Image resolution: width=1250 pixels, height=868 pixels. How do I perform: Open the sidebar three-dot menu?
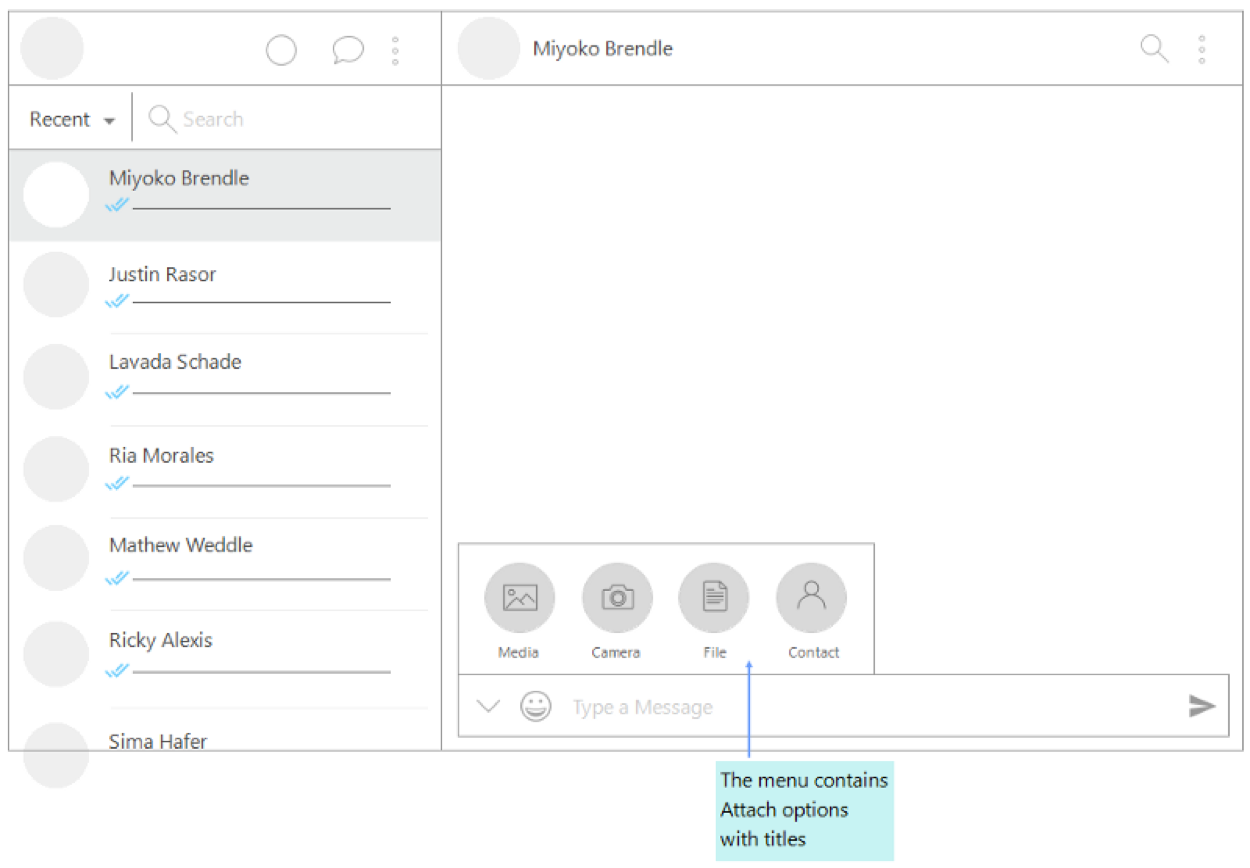pos(396,50)
